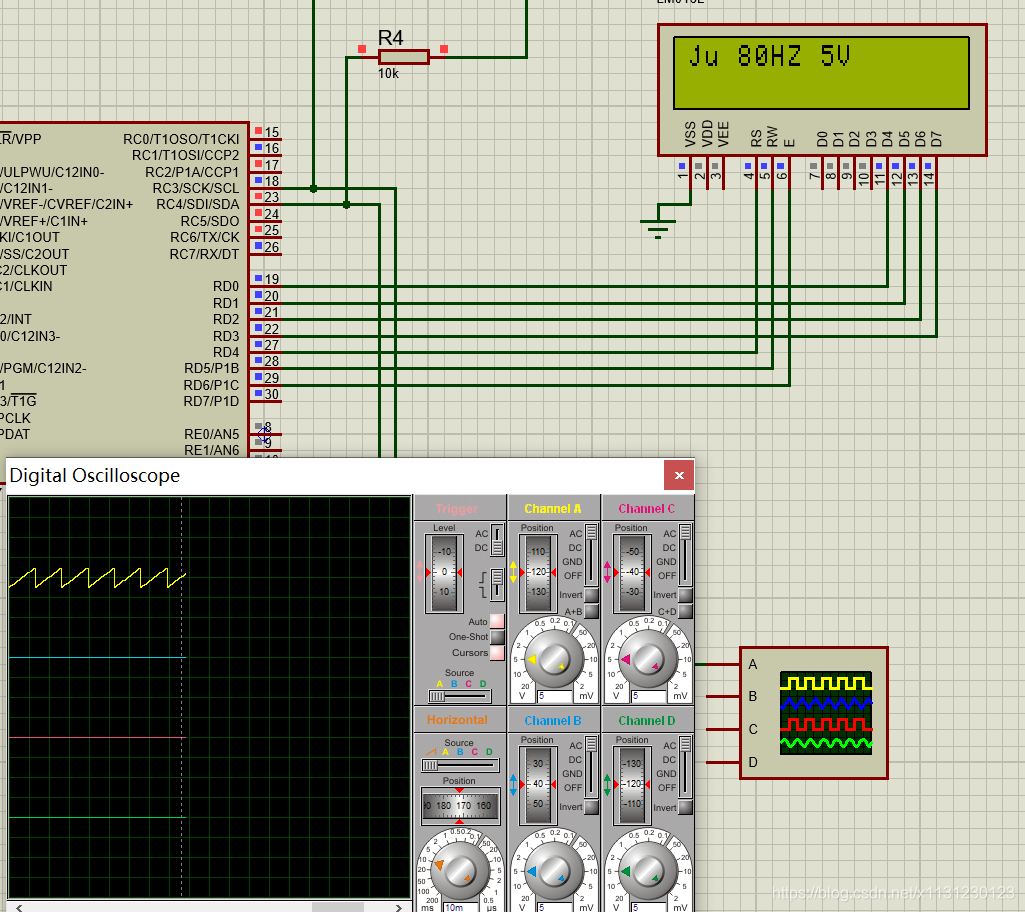Click the green Channel D position arrow
Viewport: 1025px width, 912px height.
(607, 784)
